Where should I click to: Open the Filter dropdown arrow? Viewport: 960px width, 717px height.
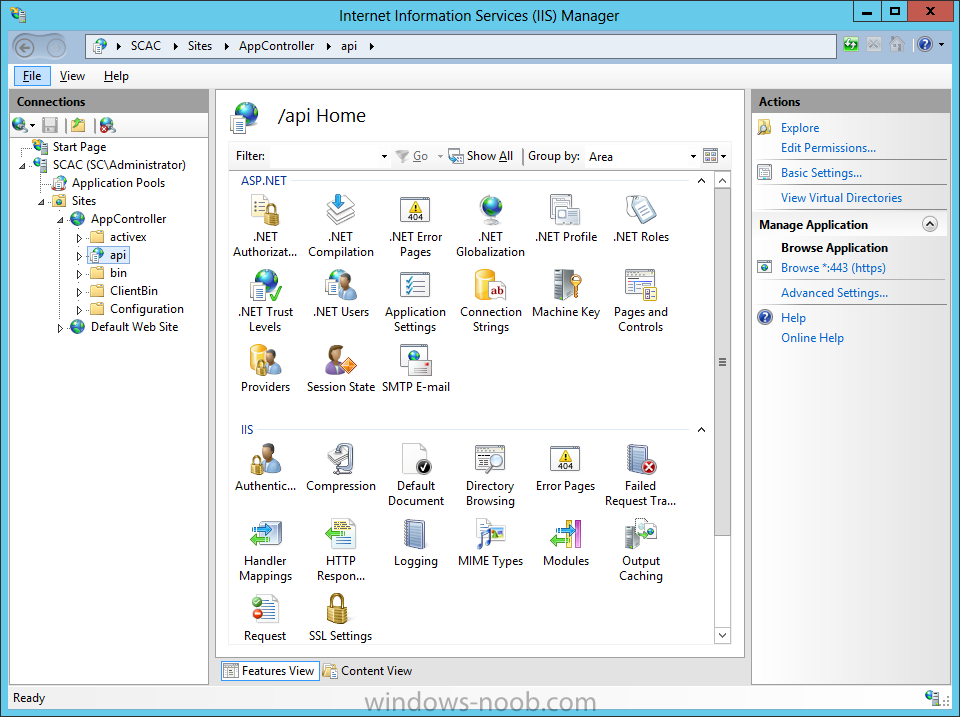384,157
